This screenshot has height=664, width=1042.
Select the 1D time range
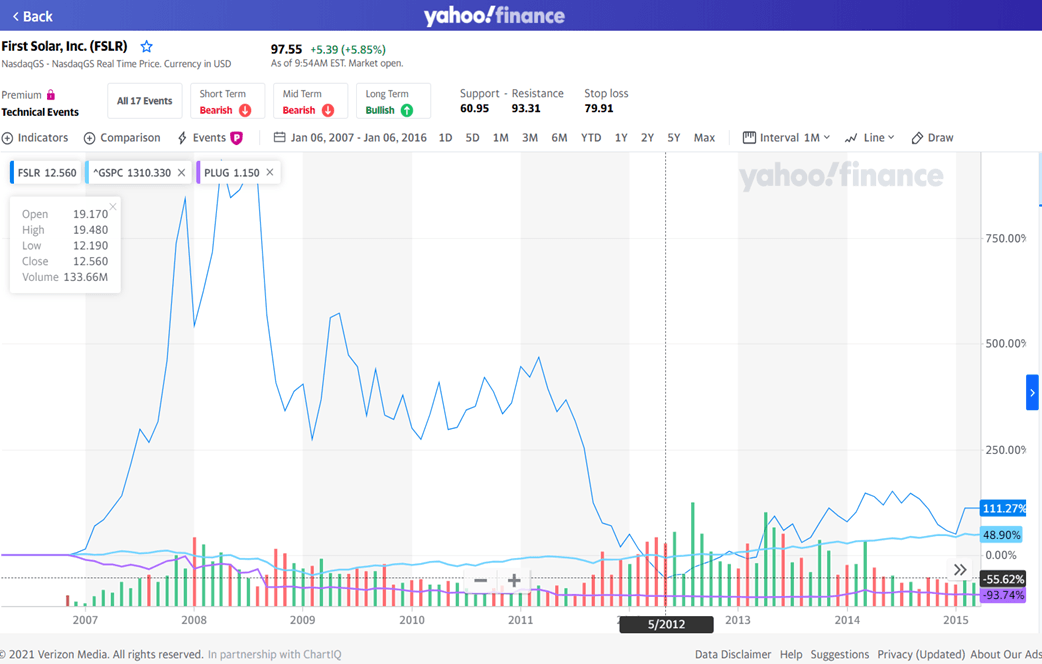(x=445, y=138)
